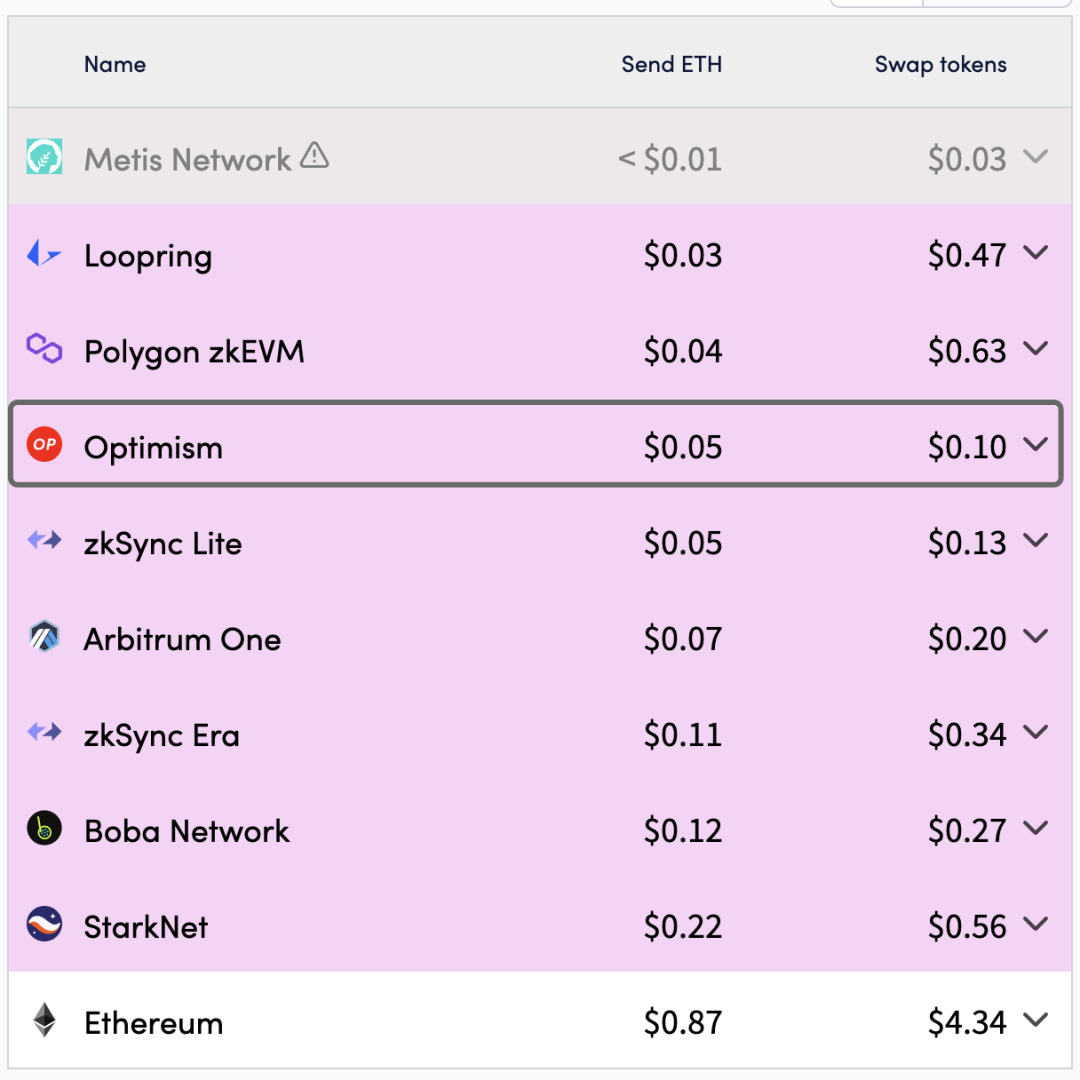Click the red Optimism OP icon
The height and width of the screenshot is (1080, 1080).
click(x=43, y=445)
